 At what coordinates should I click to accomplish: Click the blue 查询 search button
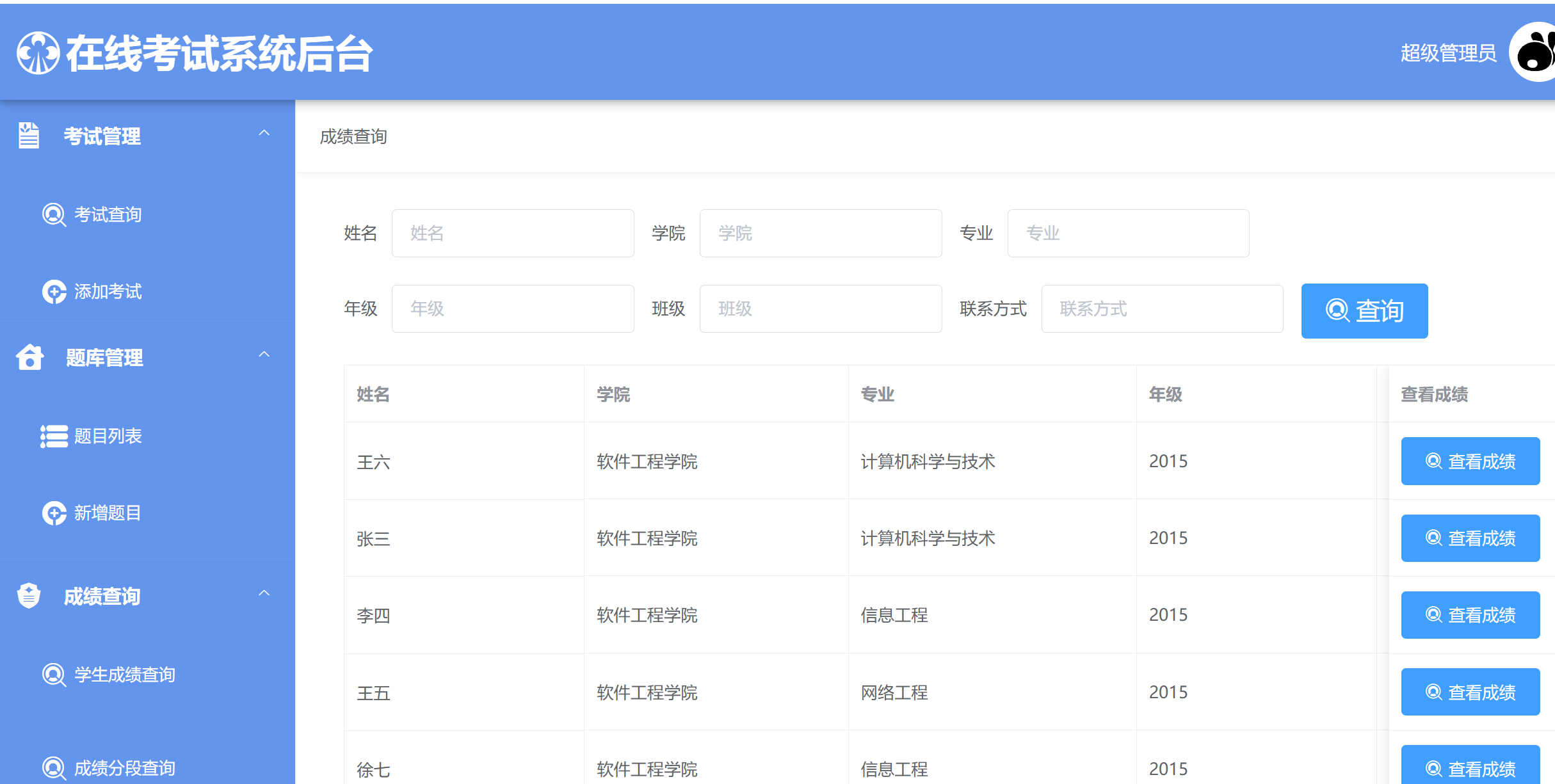[1364, 311]
